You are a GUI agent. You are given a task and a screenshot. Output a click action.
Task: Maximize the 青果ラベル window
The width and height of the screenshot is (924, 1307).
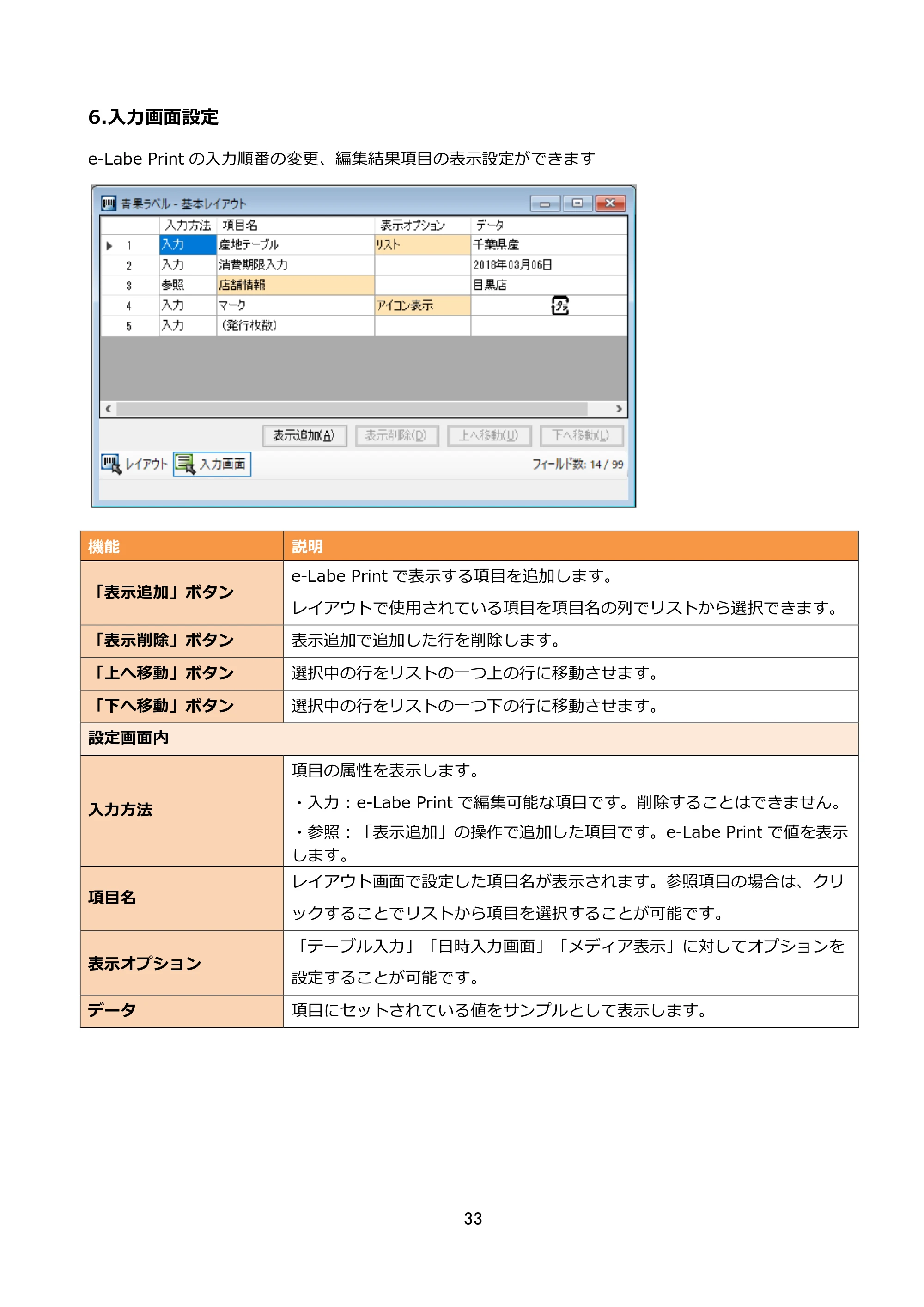(x=577, y=203)
